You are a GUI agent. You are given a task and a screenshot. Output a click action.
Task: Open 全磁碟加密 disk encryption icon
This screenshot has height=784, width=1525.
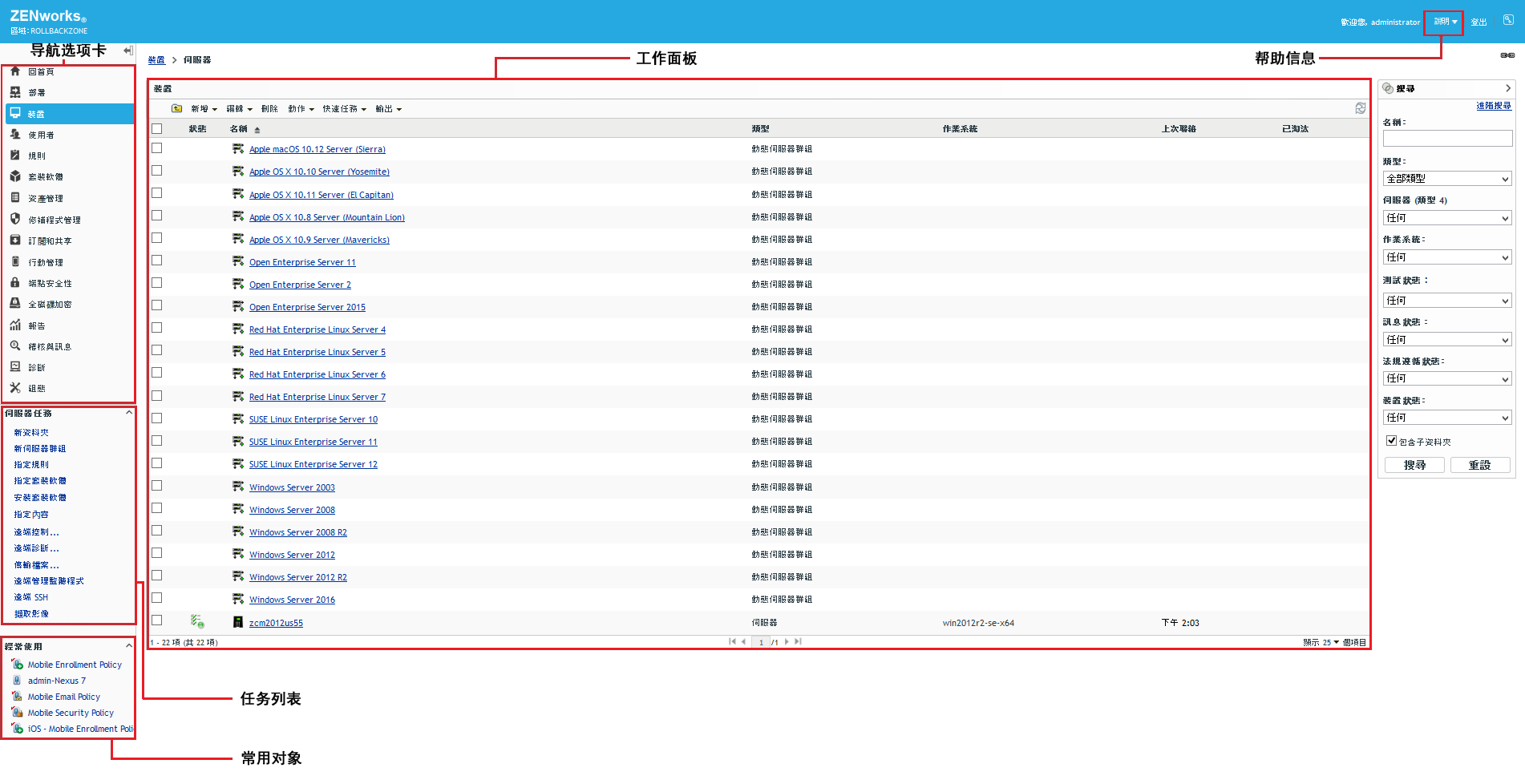pyautogui.click(x=15, y=304)
